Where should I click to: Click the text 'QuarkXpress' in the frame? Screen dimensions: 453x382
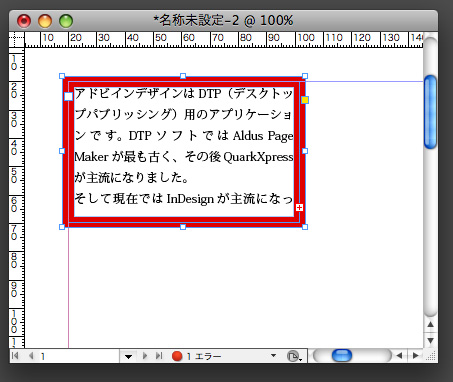[x=258, y=157]
